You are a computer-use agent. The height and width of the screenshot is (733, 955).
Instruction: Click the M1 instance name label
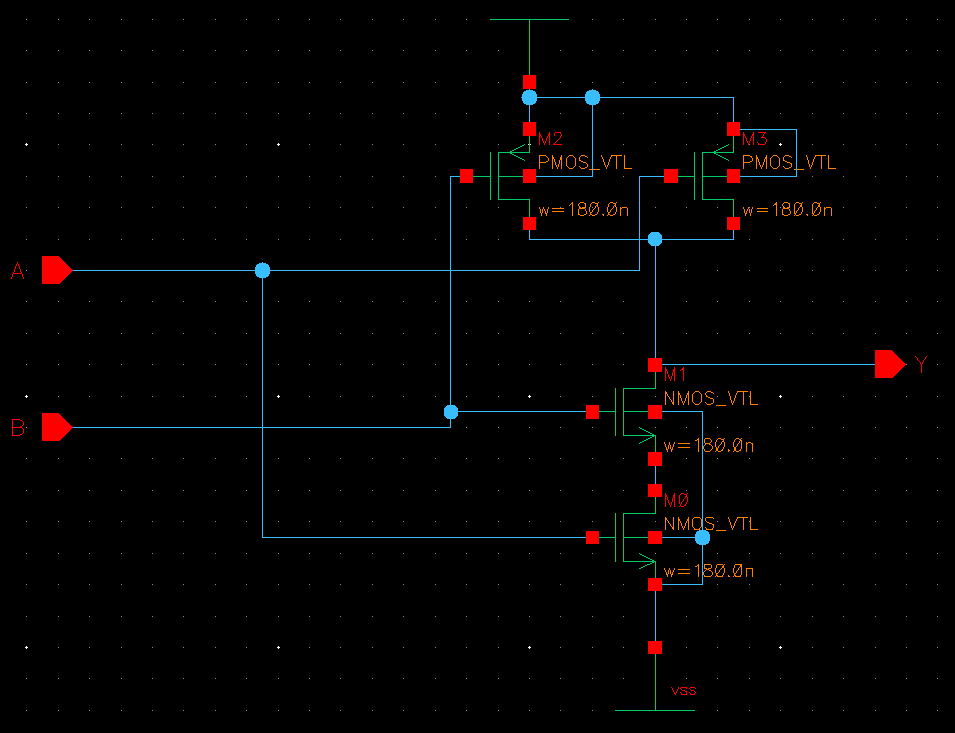675,374
